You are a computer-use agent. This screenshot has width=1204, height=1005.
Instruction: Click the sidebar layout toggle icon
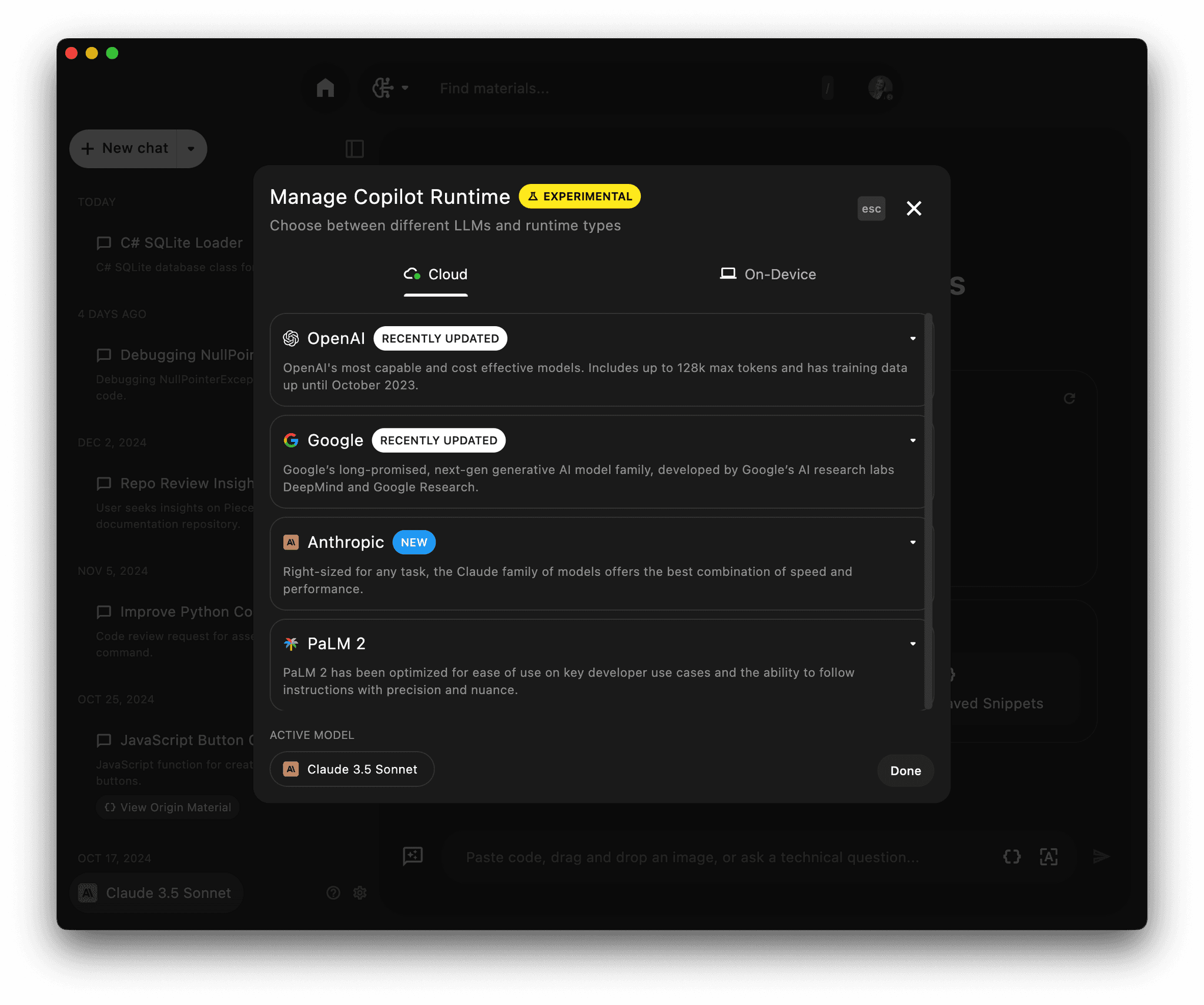coord(354,149)
